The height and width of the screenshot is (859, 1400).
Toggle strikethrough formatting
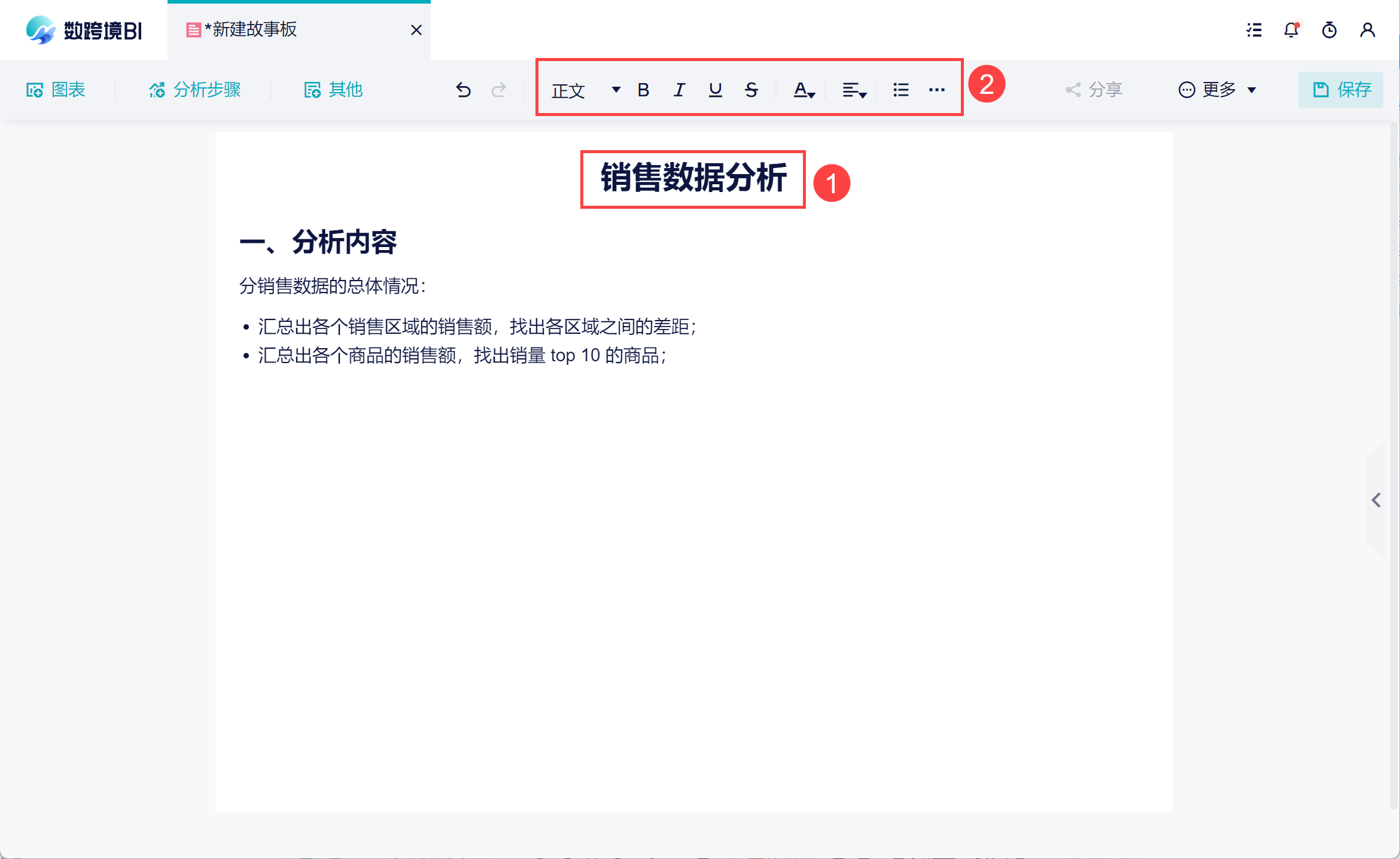[751, 90]
